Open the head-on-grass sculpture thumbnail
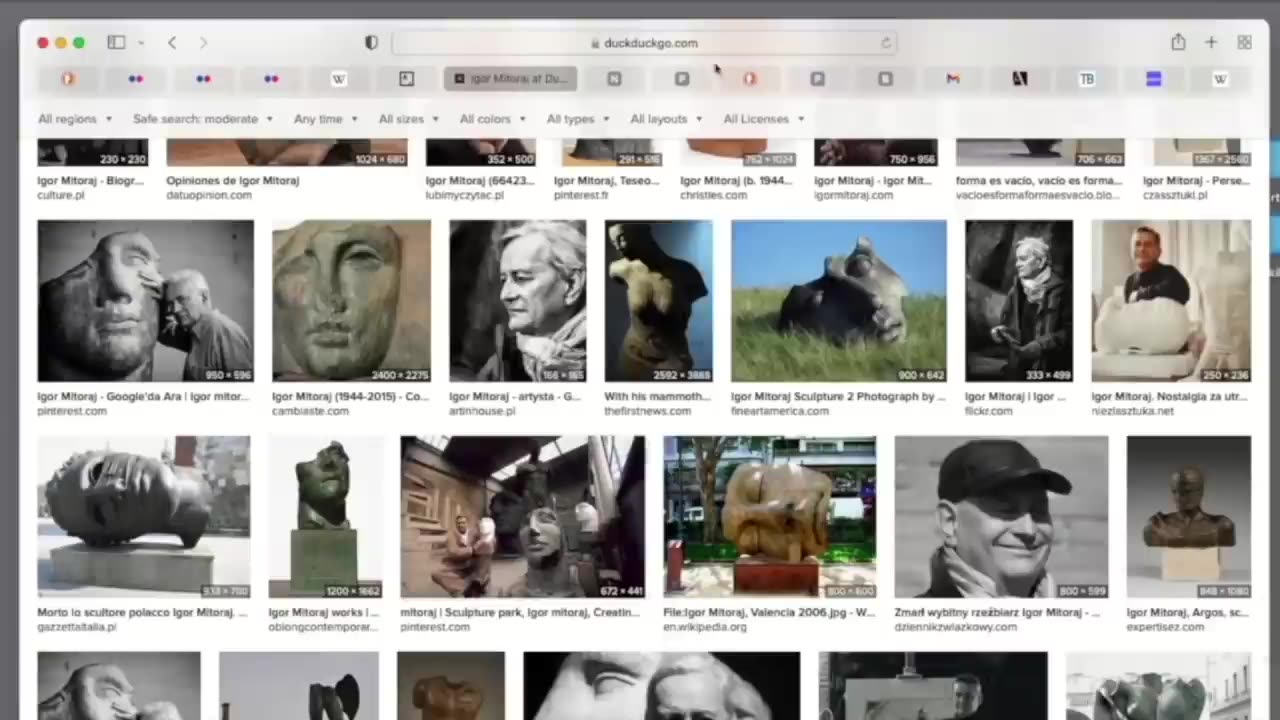1280x720 pixels. click(839, 301)
